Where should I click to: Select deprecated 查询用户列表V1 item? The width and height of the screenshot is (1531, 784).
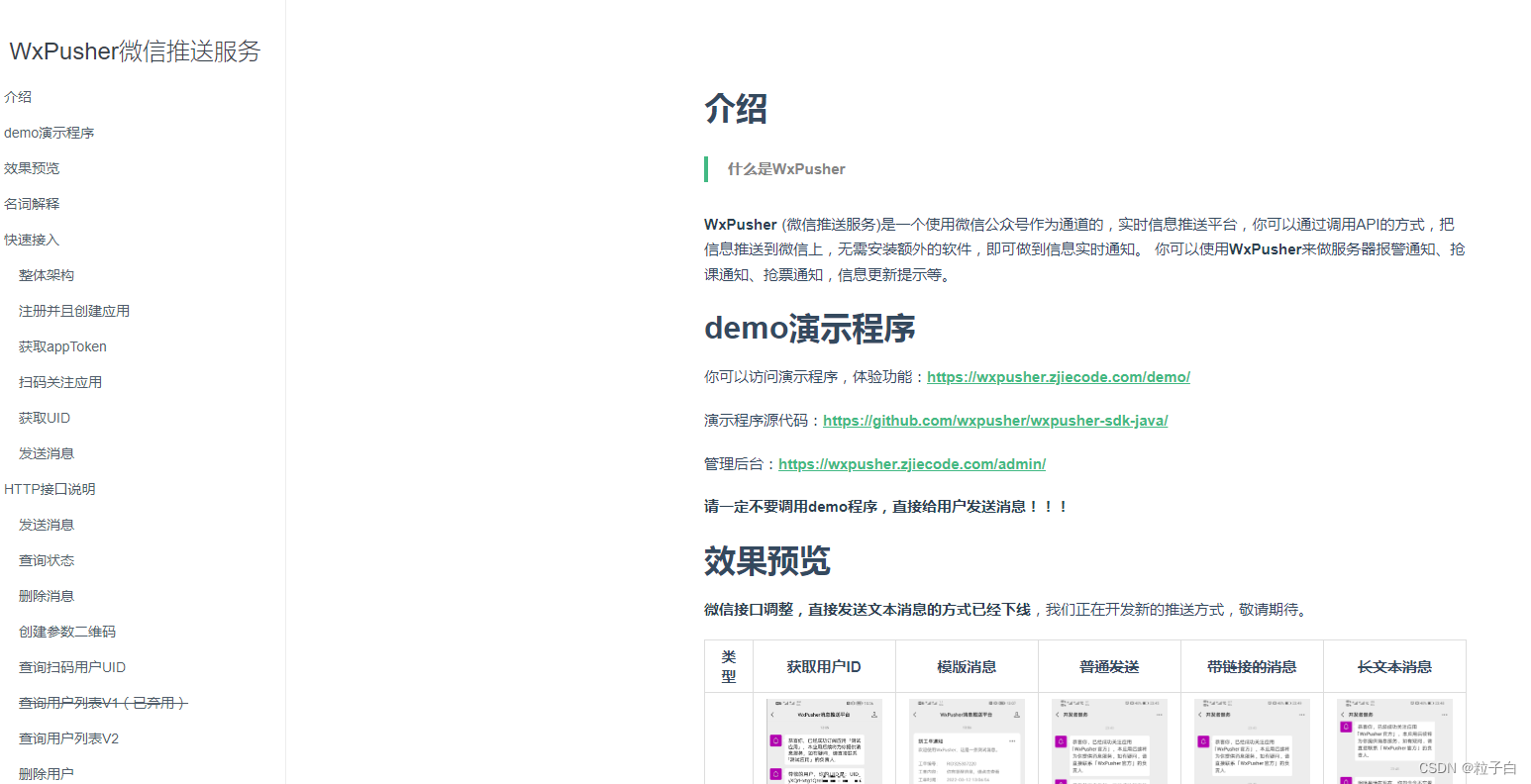(x=103, y=703)
